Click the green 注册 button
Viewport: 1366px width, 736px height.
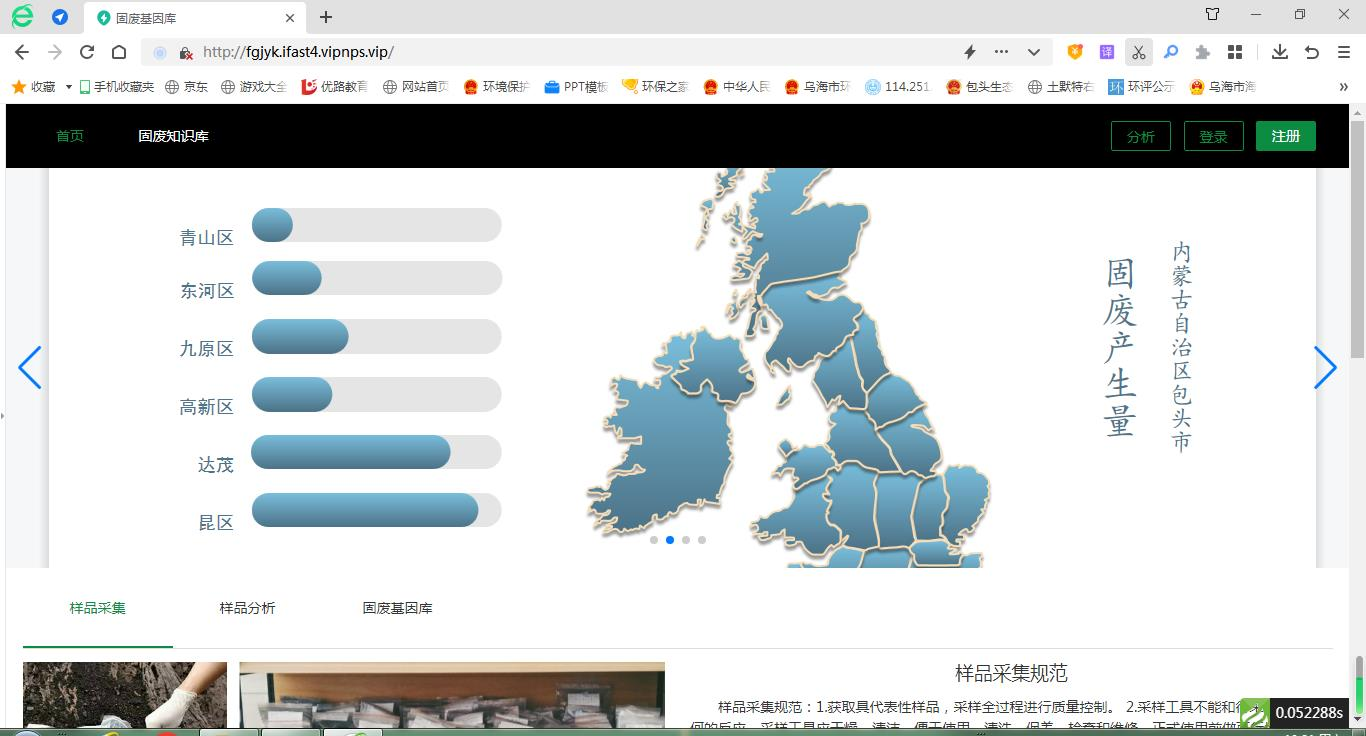coord(1285,136)
